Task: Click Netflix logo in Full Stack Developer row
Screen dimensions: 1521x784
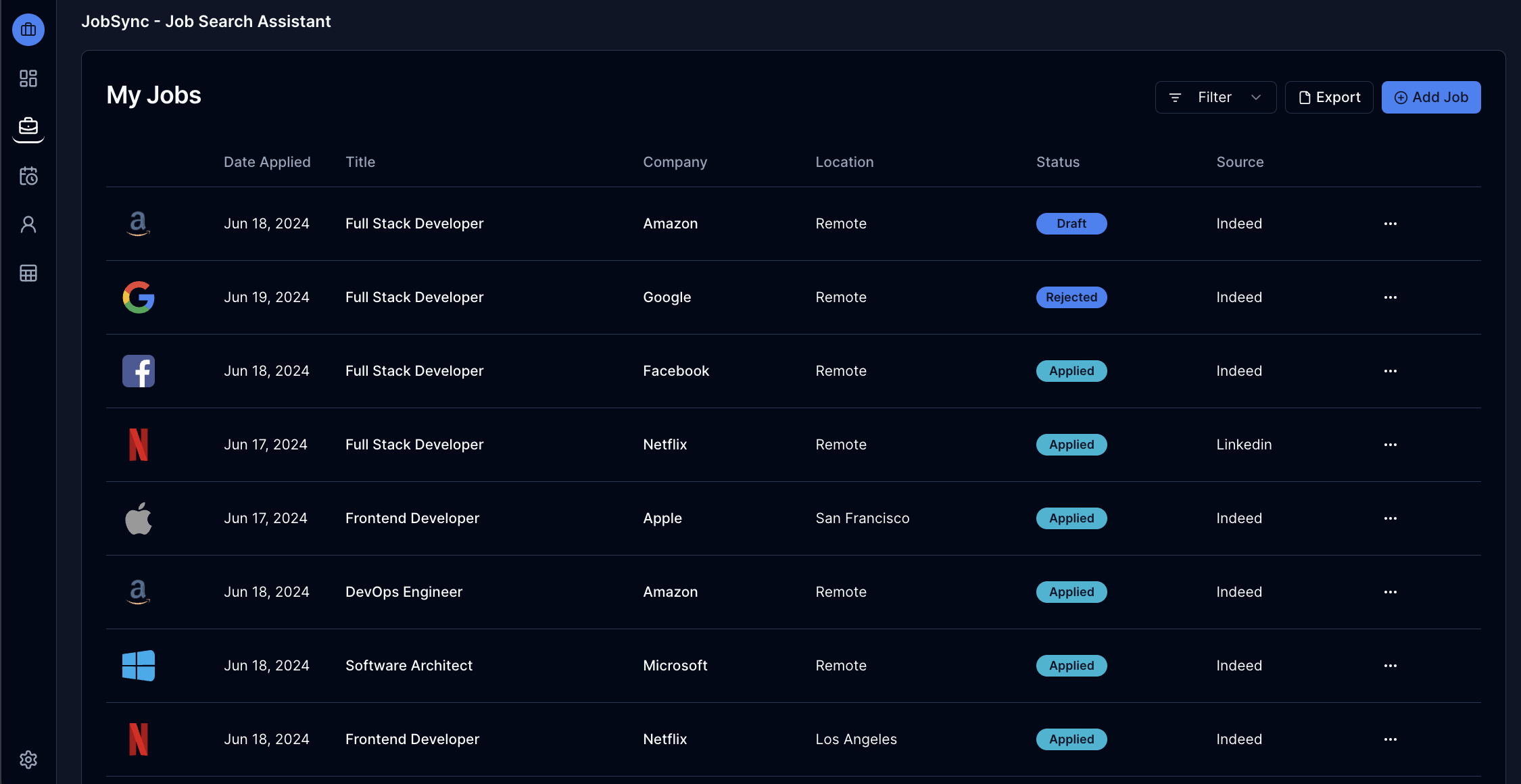Action: tap(139, 445)
